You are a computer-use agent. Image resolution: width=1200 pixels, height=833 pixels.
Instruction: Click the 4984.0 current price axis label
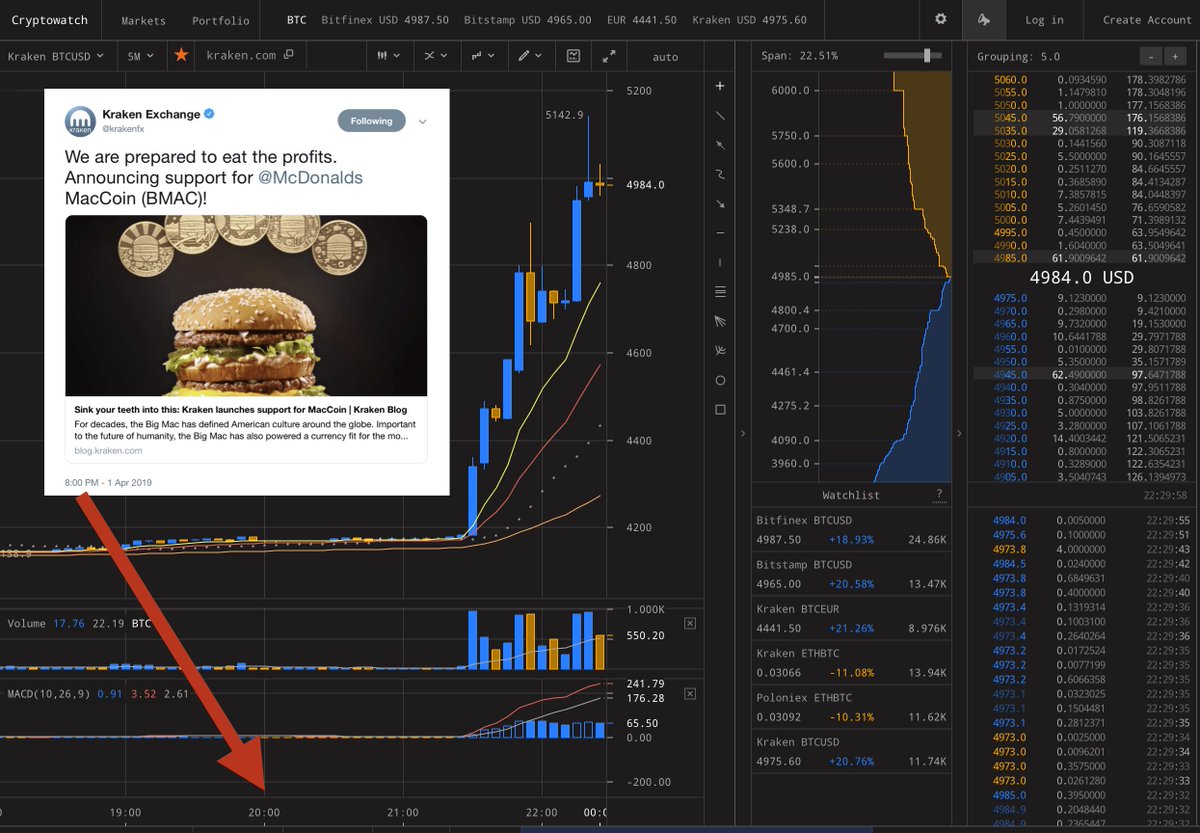645,184
